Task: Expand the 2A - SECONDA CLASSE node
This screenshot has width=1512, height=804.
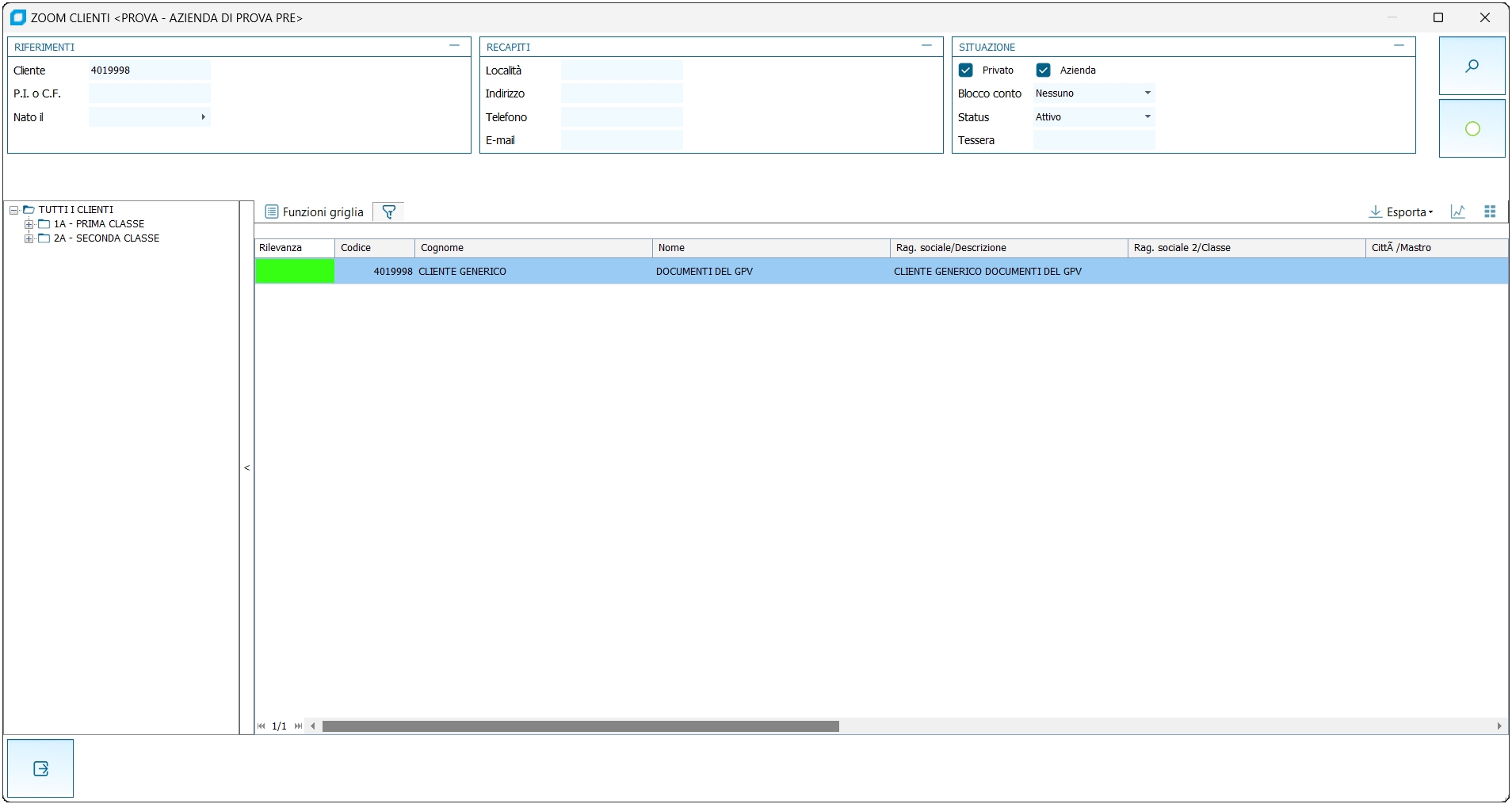Action: (x=29, y=238)
